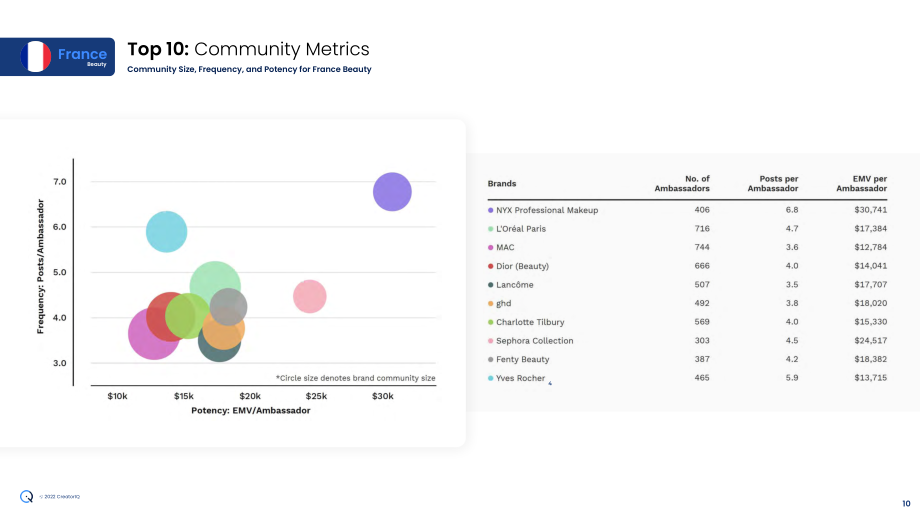The image size is (920, 518).
Task: Click the purple NYX Professional Makeup bubble
Action: 393,192
